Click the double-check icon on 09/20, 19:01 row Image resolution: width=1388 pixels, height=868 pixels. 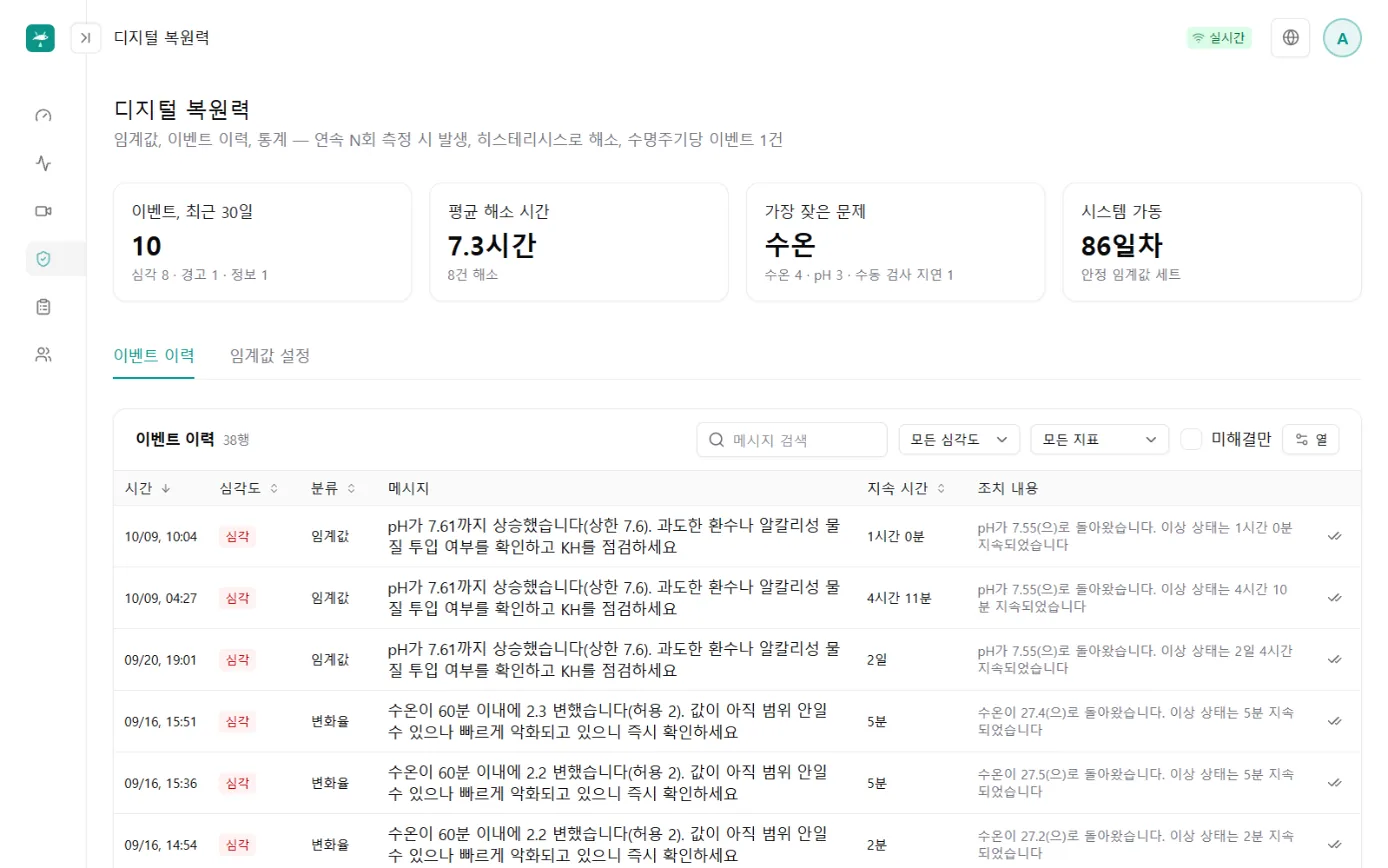click(1334, 660)
